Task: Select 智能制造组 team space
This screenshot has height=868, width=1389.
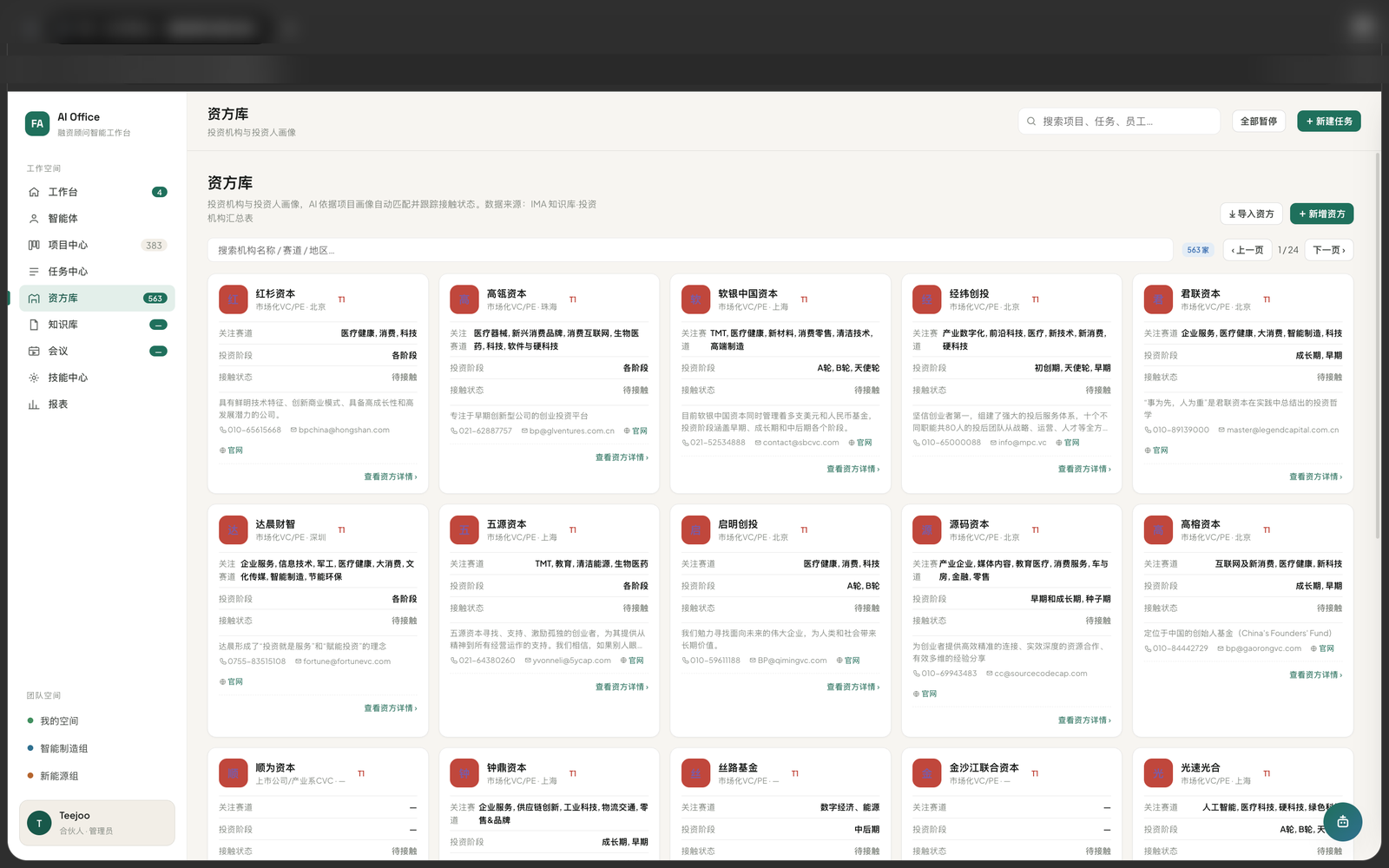Action: click(x=63, y=748)
